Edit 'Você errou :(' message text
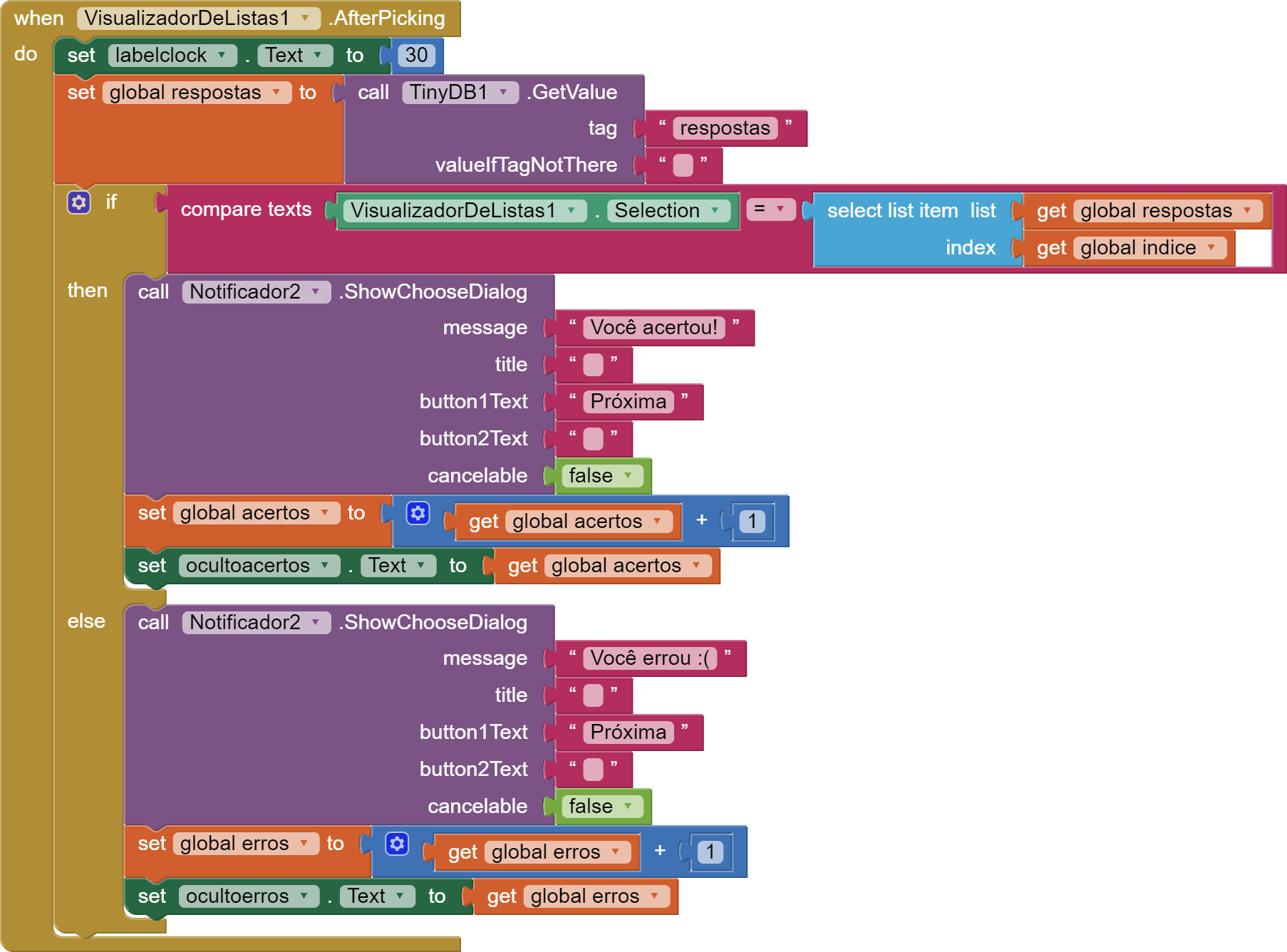The image size is (1287, 952). click(650, 658)
